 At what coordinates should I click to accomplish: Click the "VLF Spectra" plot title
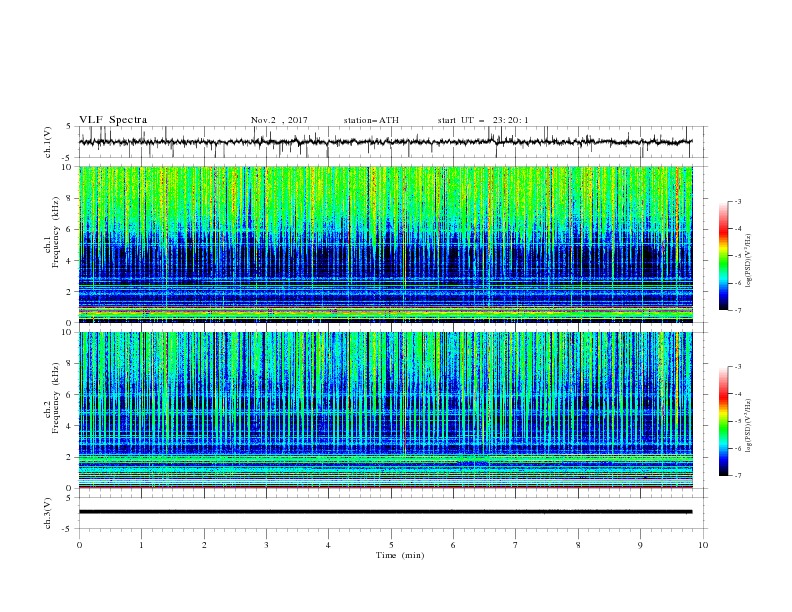(x=113, y=120)
